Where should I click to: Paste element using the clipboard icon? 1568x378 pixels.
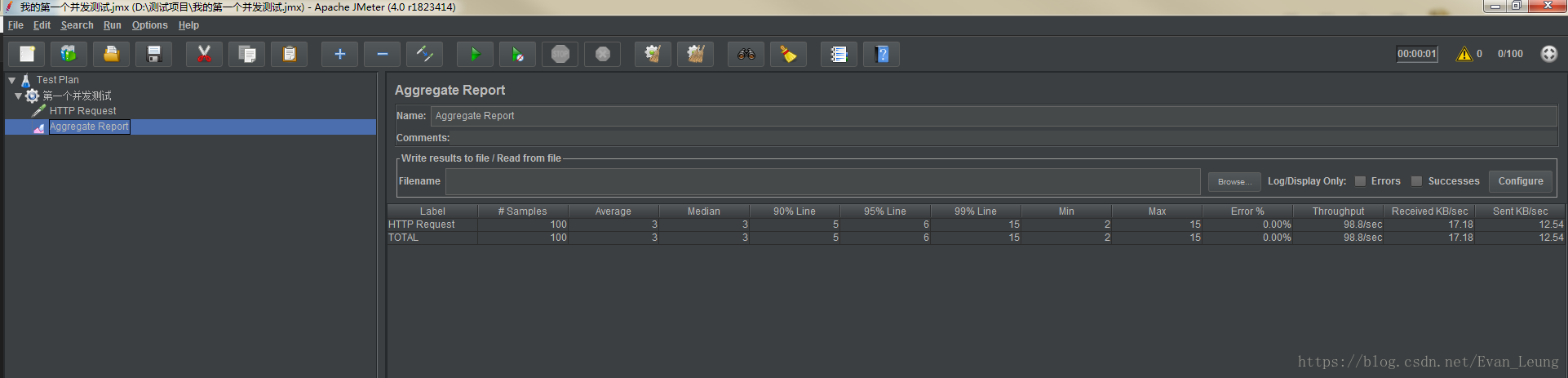coord(289,55)
